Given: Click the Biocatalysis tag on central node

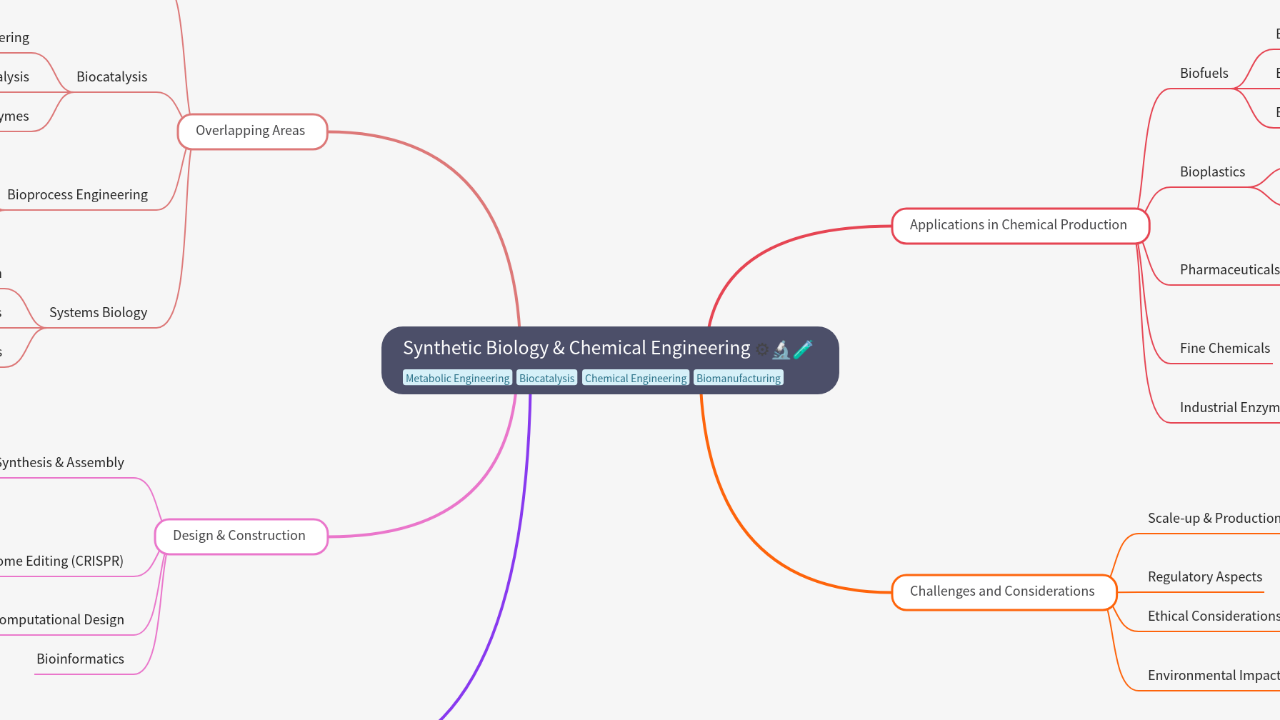Looking at the screenshot, I should [x=547, y=378].
